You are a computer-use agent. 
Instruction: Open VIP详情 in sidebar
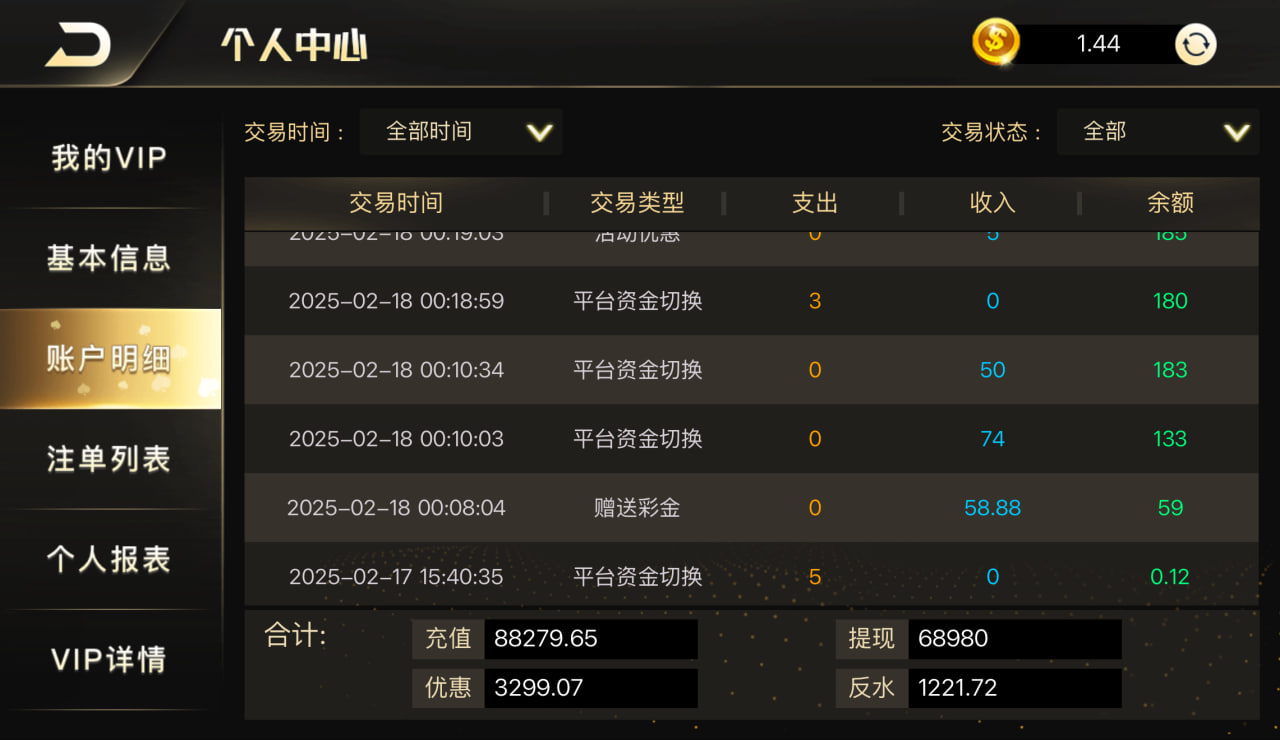[x=110, y=660]
